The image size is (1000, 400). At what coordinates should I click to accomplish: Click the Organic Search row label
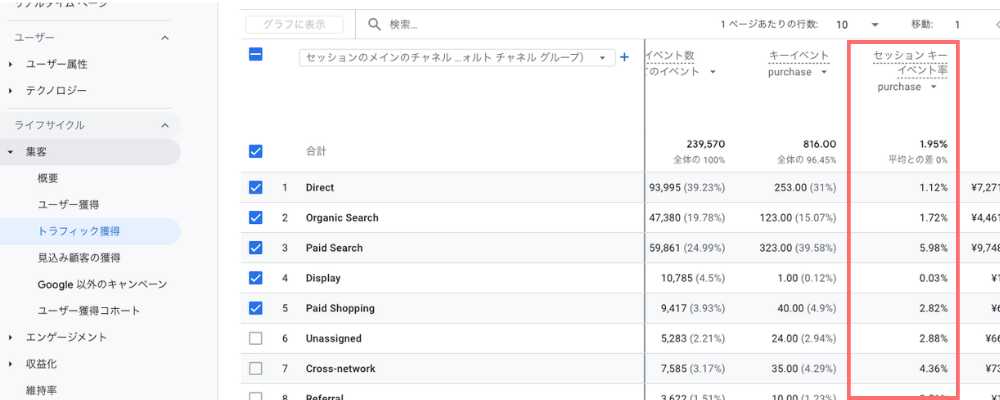(x=342, y=218)
